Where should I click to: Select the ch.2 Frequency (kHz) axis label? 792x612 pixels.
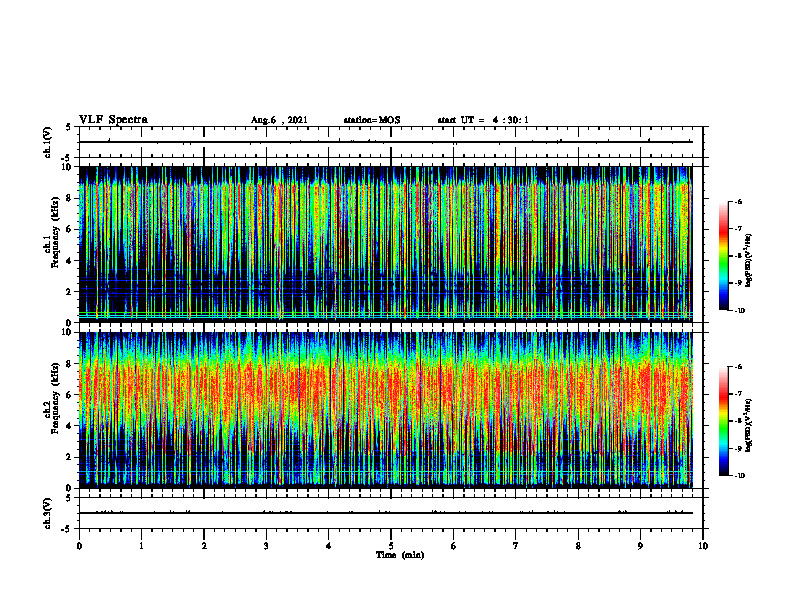[52, 398]
